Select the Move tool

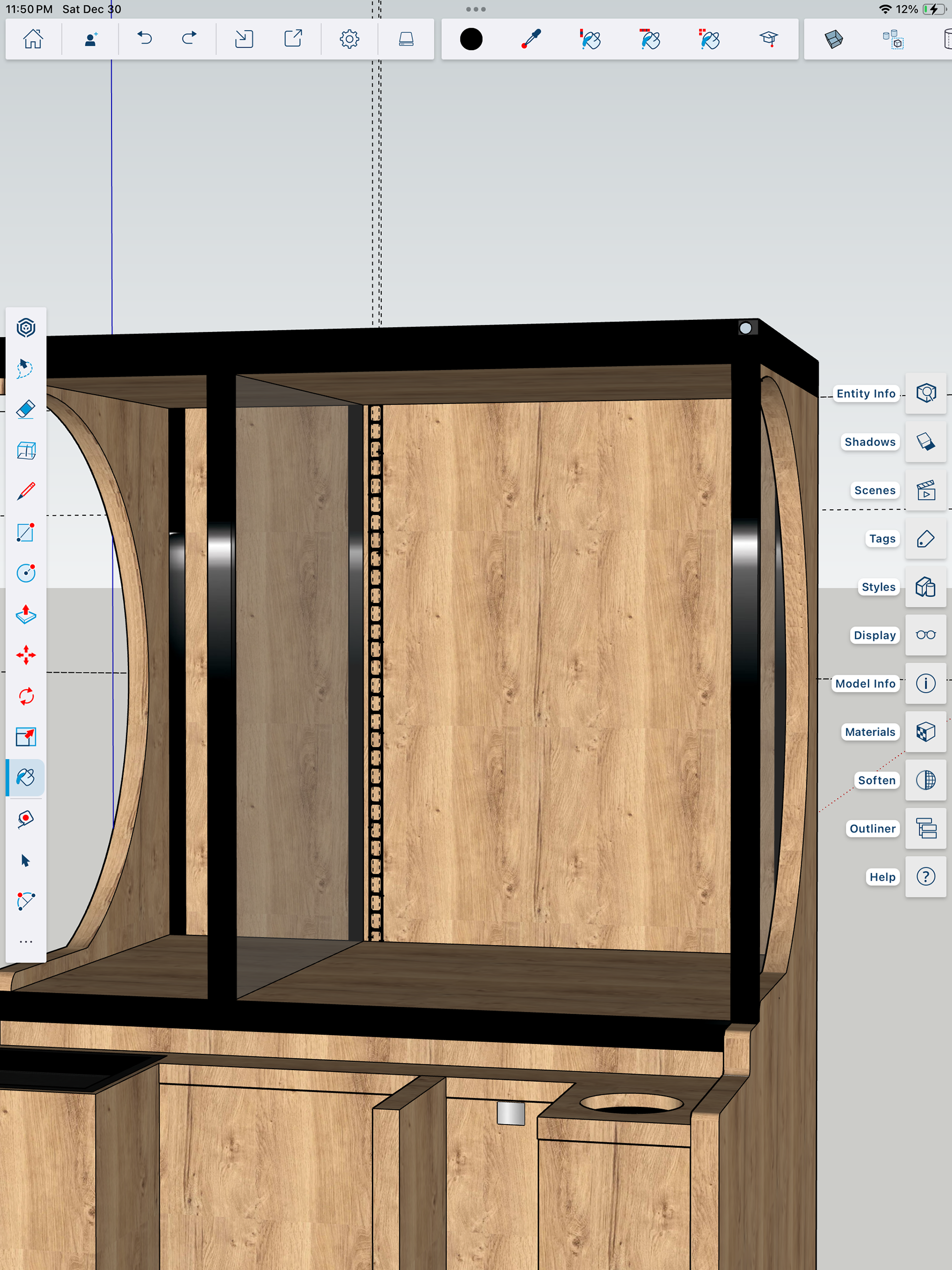tap(26, 655)
